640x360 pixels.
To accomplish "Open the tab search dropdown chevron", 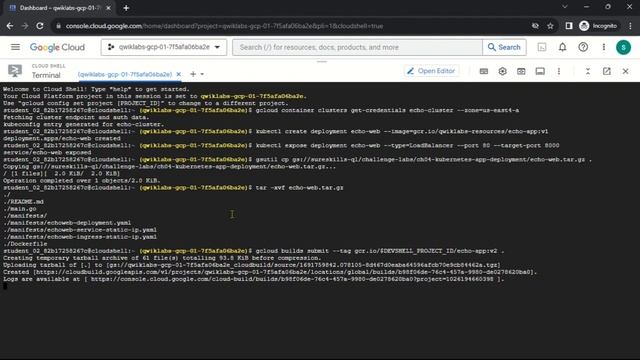I will [x=564, y=7].
